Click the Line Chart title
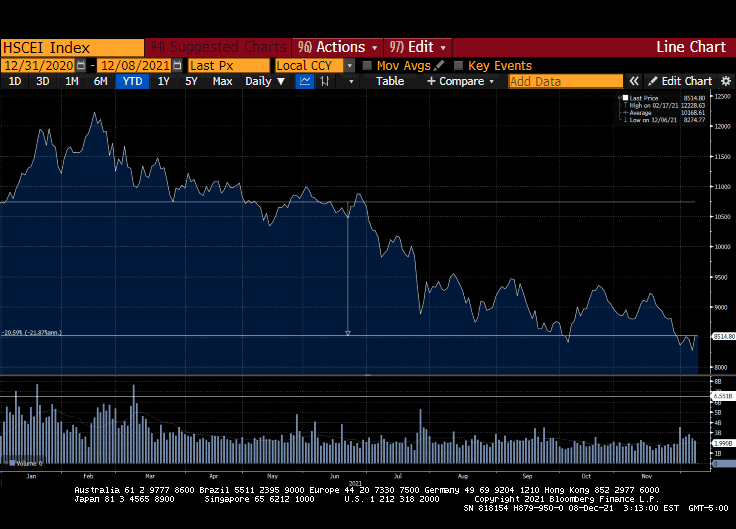The width and height of the screenshot is (736, 529). [x=690, y=47]
